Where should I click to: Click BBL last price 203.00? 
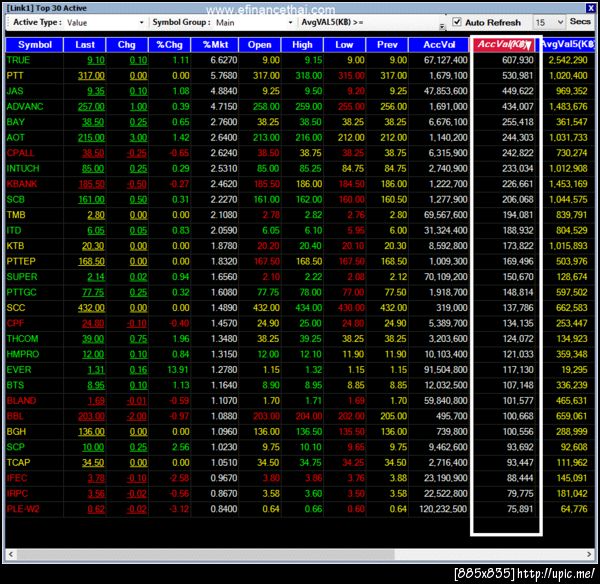[91, 416]
